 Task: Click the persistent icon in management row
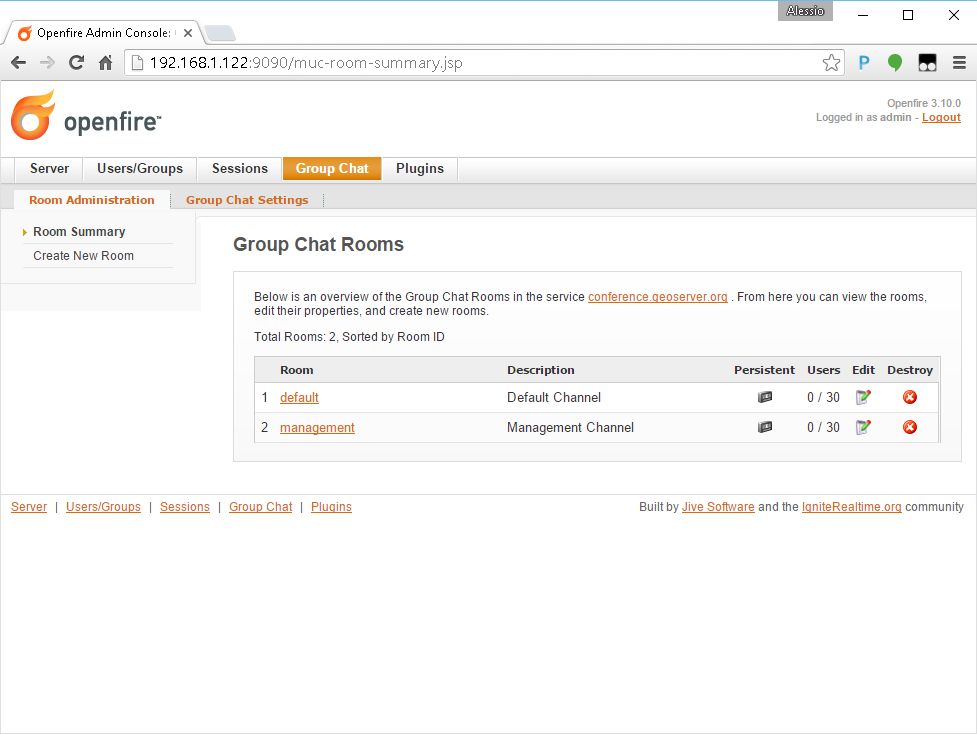tap(765, 427)
